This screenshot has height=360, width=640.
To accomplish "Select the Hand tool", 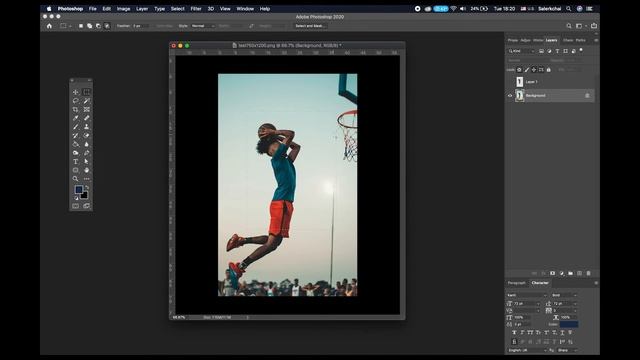I will click(87, 170).
